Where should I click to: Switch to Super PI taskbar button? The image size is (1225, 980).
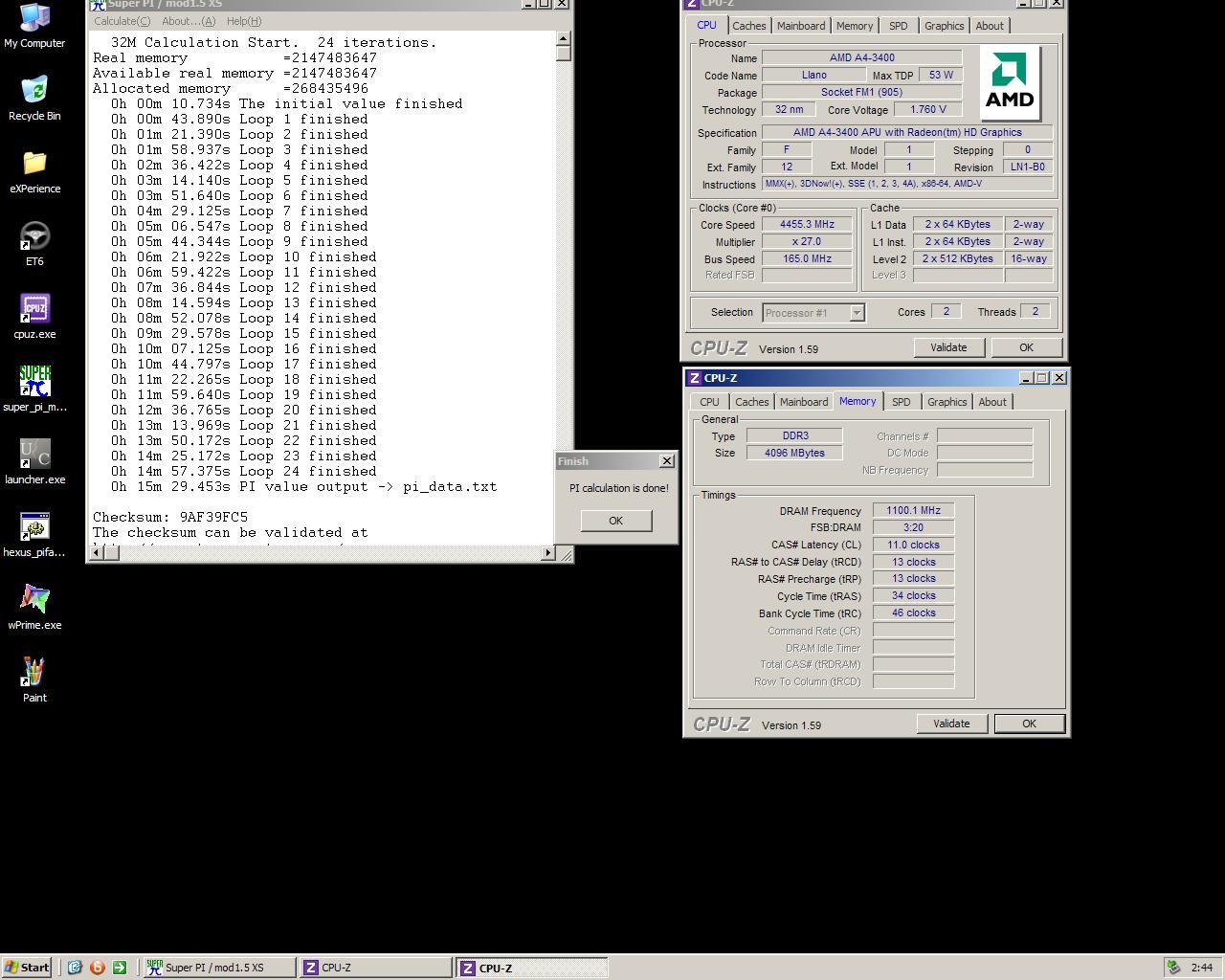(219, 968)
